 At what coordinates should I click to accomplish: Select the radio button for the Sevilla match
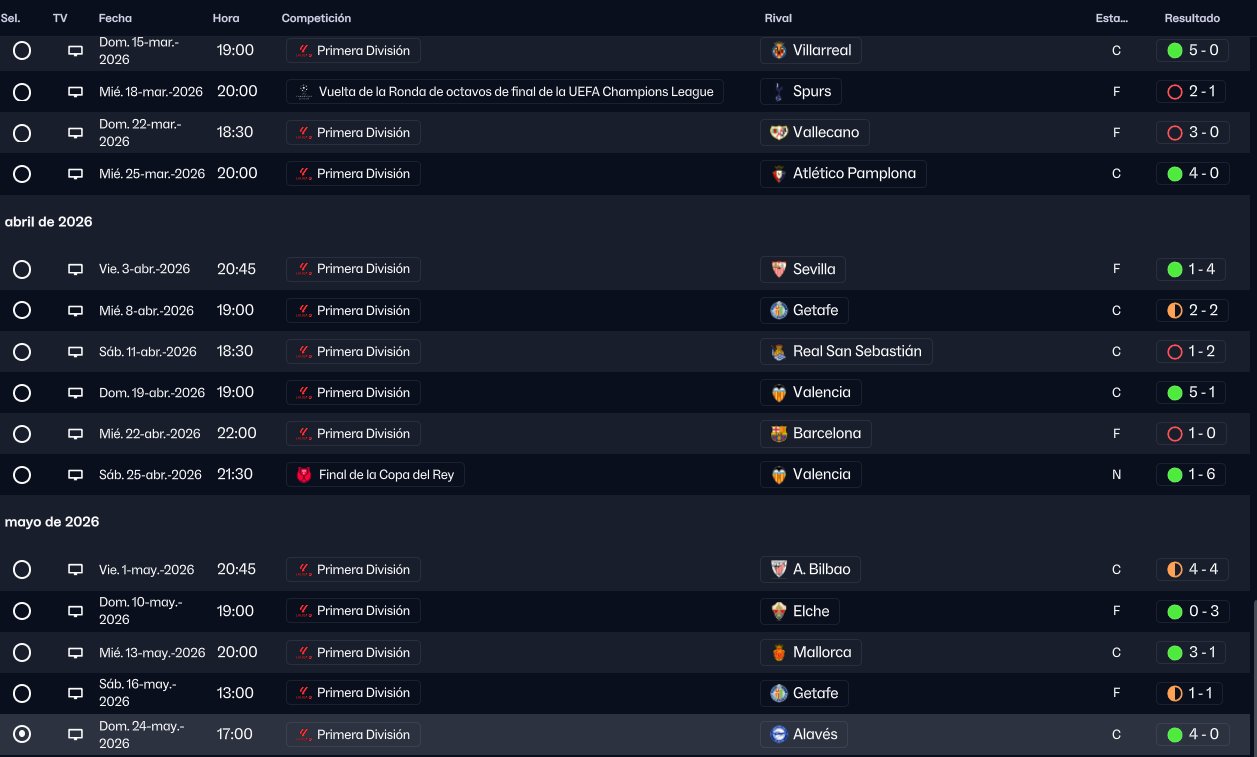[22, 269]
